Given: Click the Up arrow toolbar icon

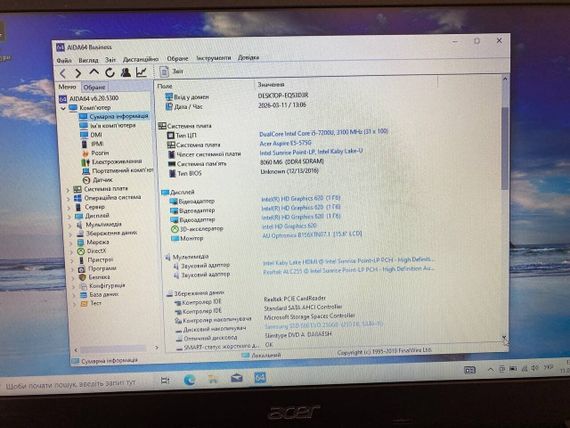Looking at the screenshot, I should point(94,72).
